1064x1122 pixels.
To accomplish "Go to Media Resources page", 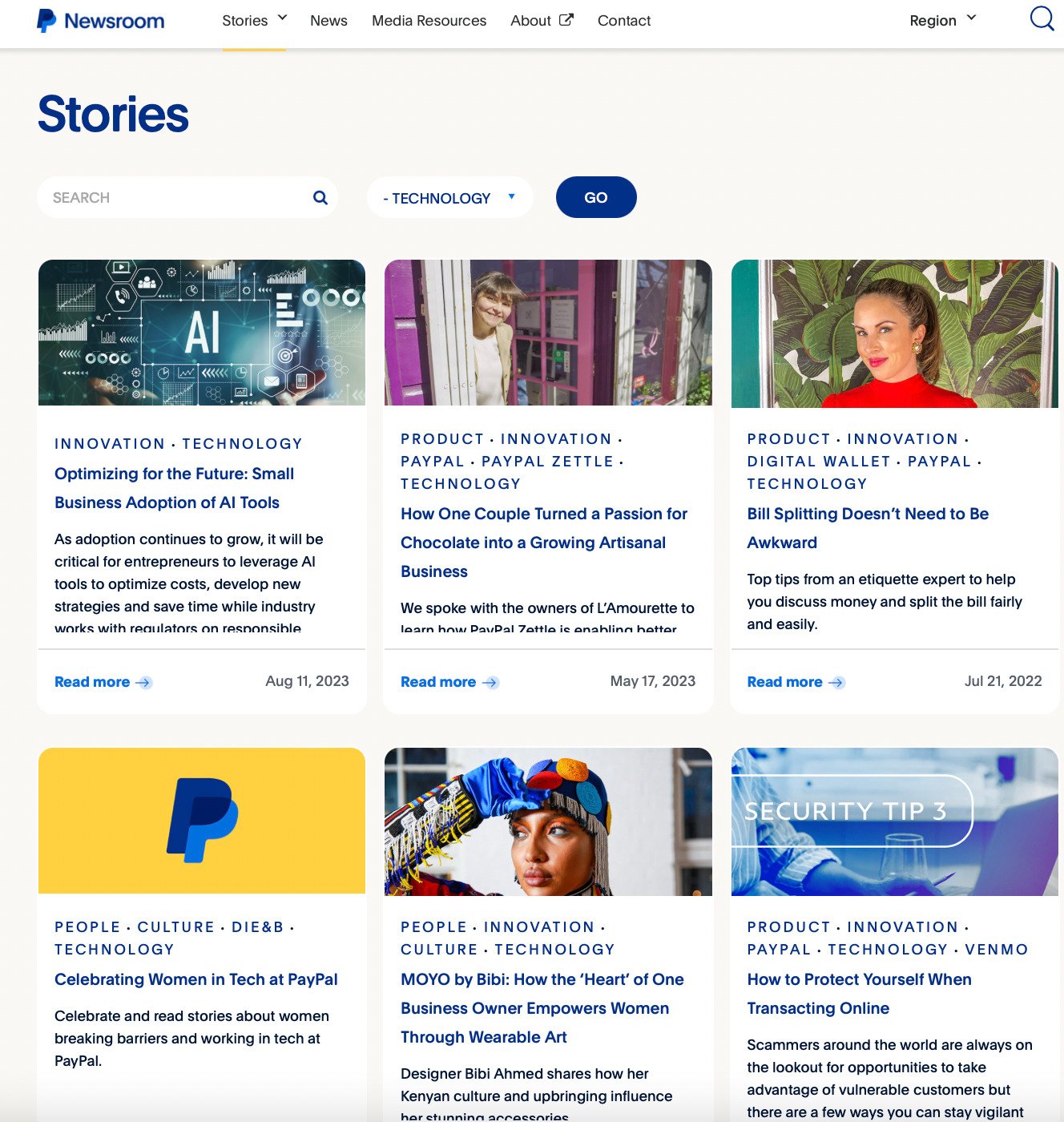I will pyautogui.click(x=429, y=21).
